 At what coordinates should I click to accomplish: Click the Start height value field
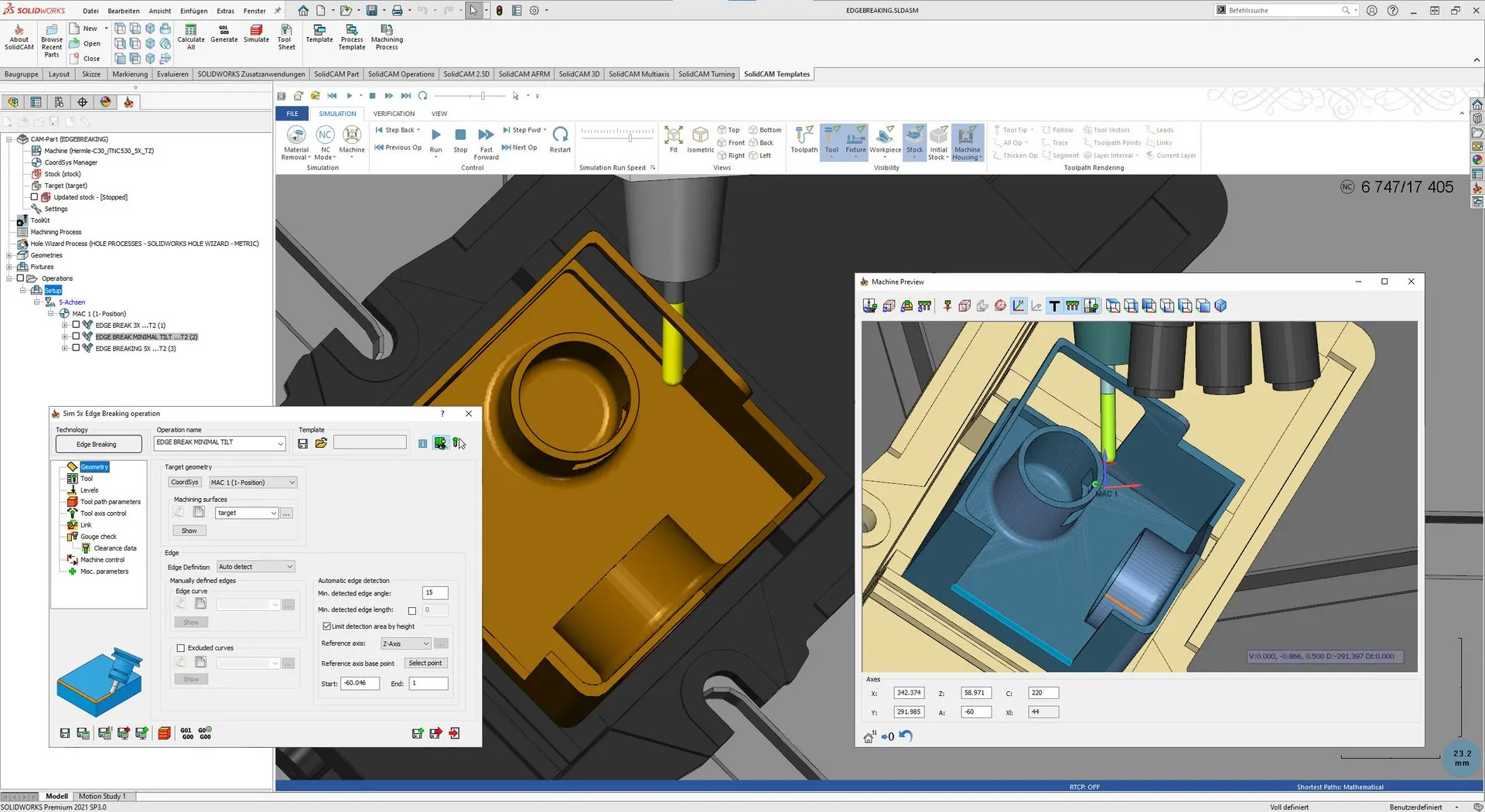tap(360, 684)
